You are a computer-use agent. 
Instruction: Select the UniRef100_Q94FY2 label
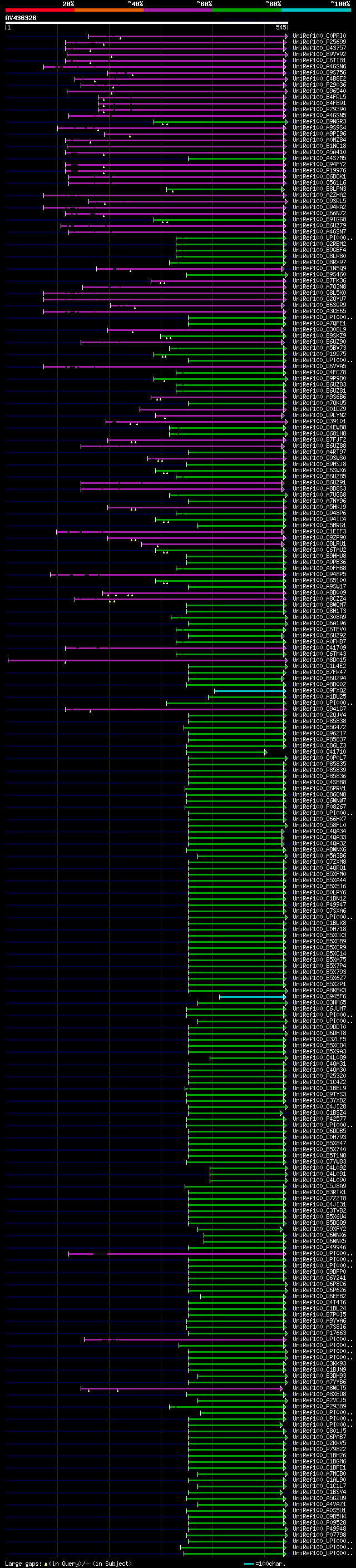319,164
